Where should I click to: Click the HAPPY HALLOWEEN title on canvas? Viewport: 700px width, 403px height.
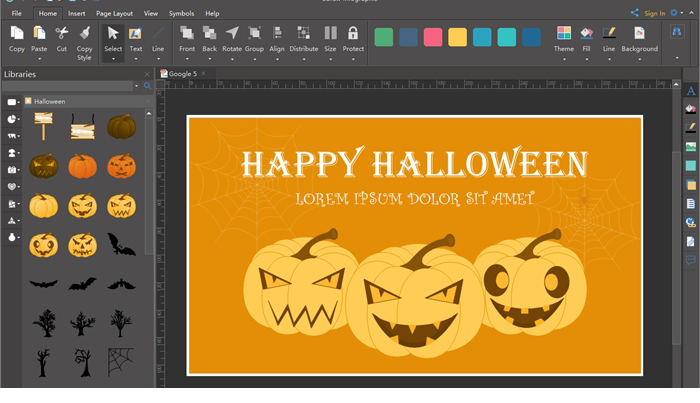point(415,163)
